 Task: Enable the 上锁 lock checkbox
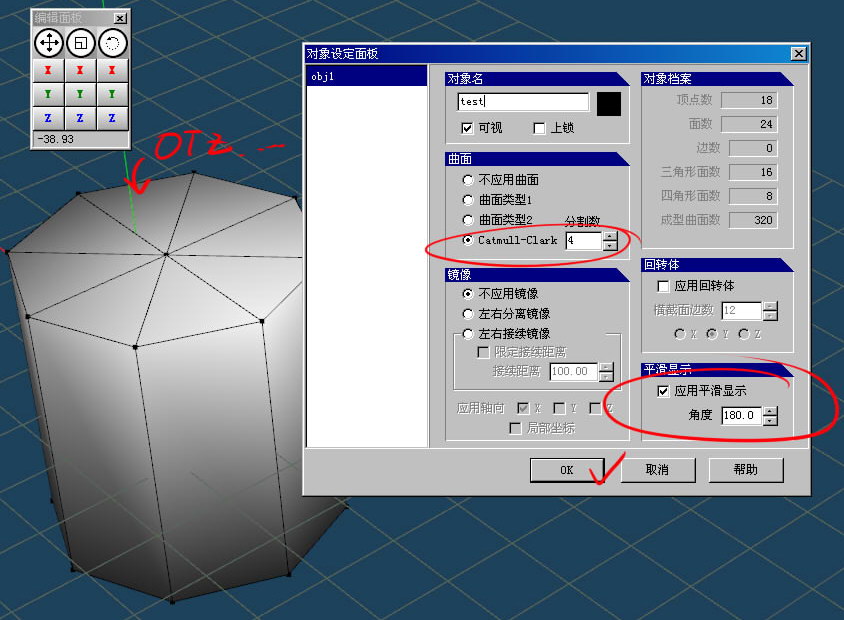click(x=539, y=128)
